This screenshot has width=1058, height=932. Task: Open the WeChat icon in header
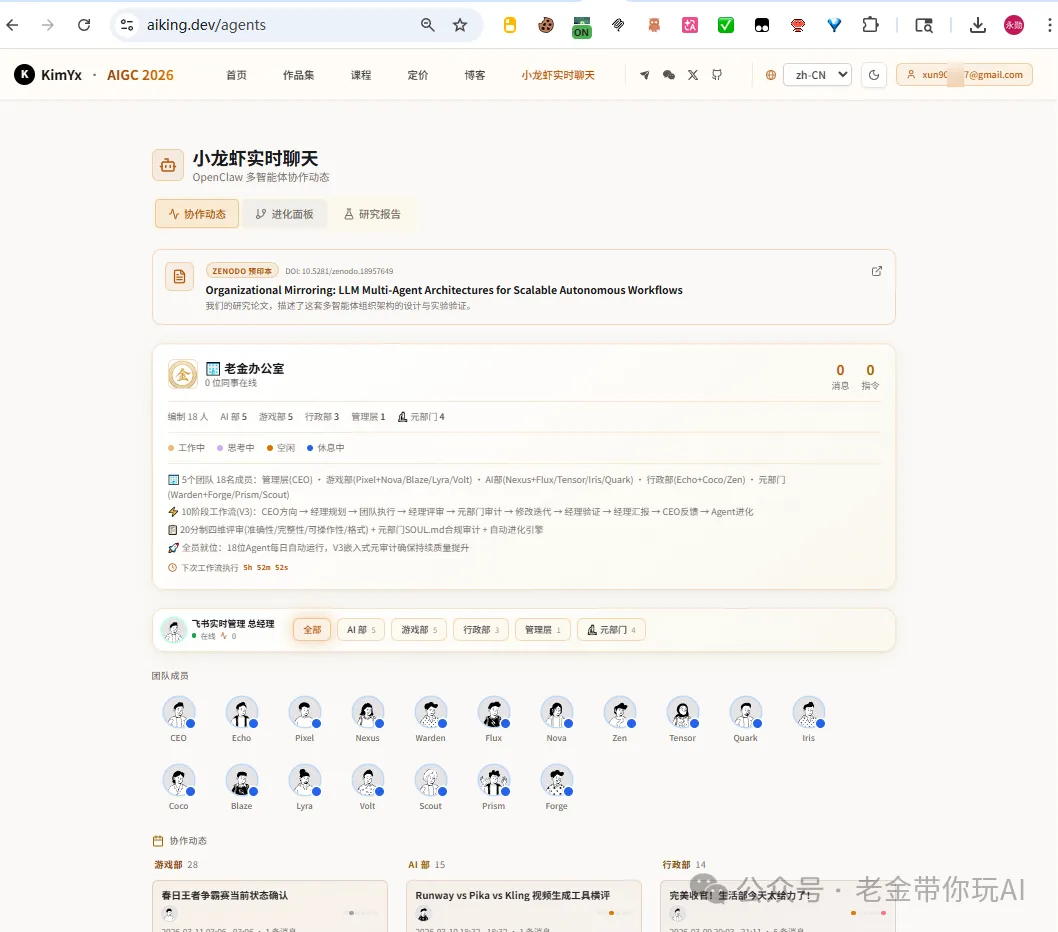coord(669,75)
